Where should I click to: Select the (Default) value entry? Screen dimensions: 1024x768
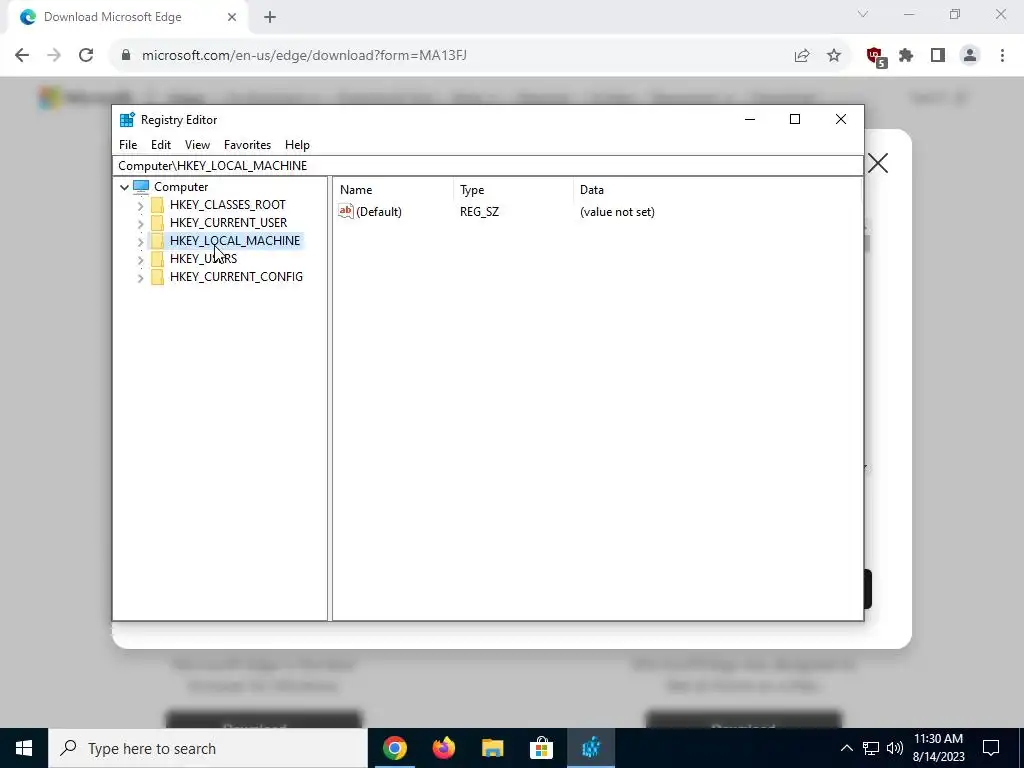point(379,212)
